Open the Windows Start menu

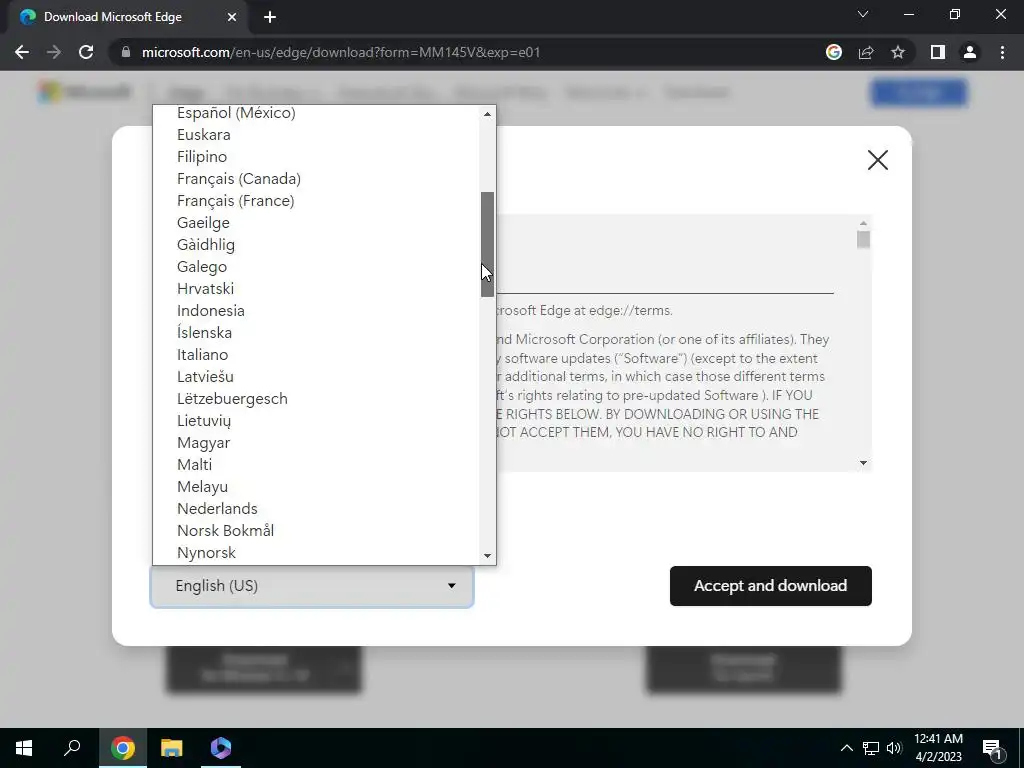coord(24,748)
